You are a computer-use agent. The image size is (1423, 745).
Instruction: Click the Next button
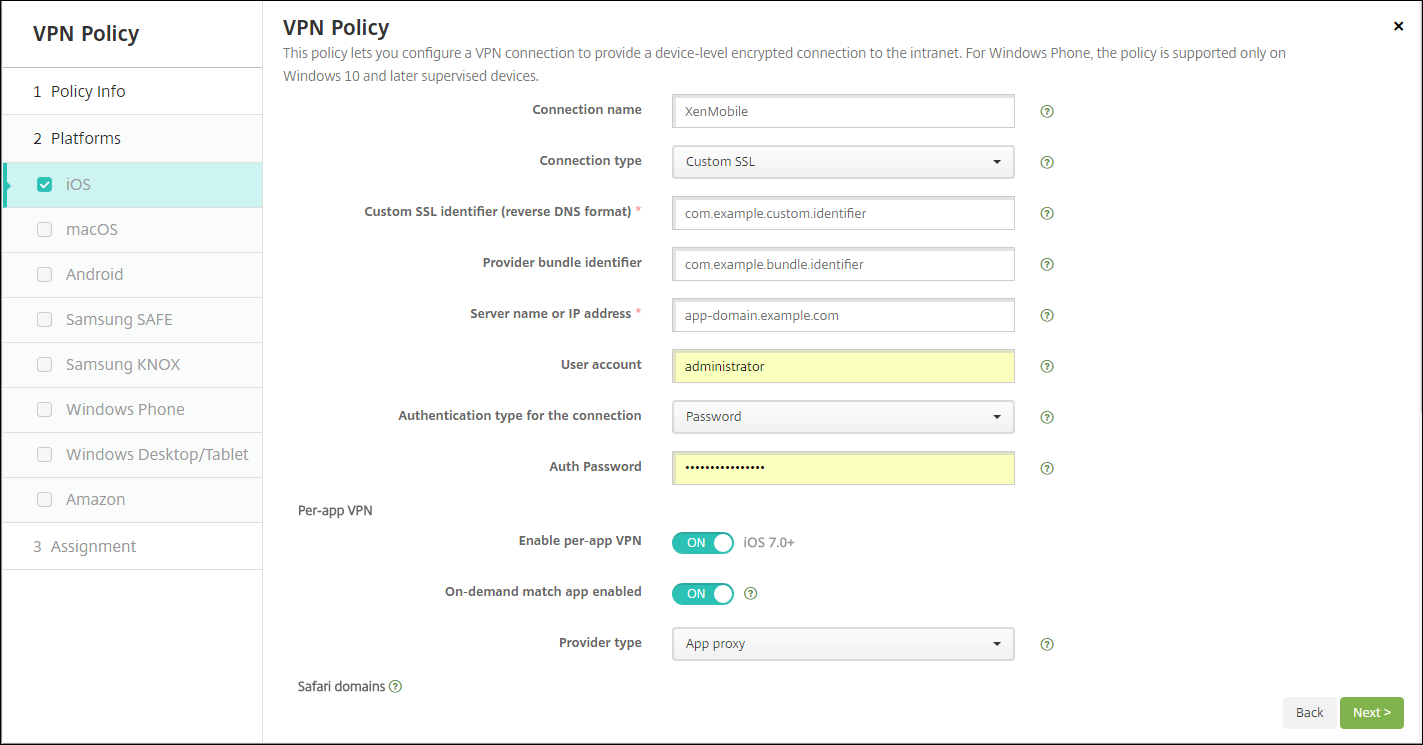click(1371, 713)
